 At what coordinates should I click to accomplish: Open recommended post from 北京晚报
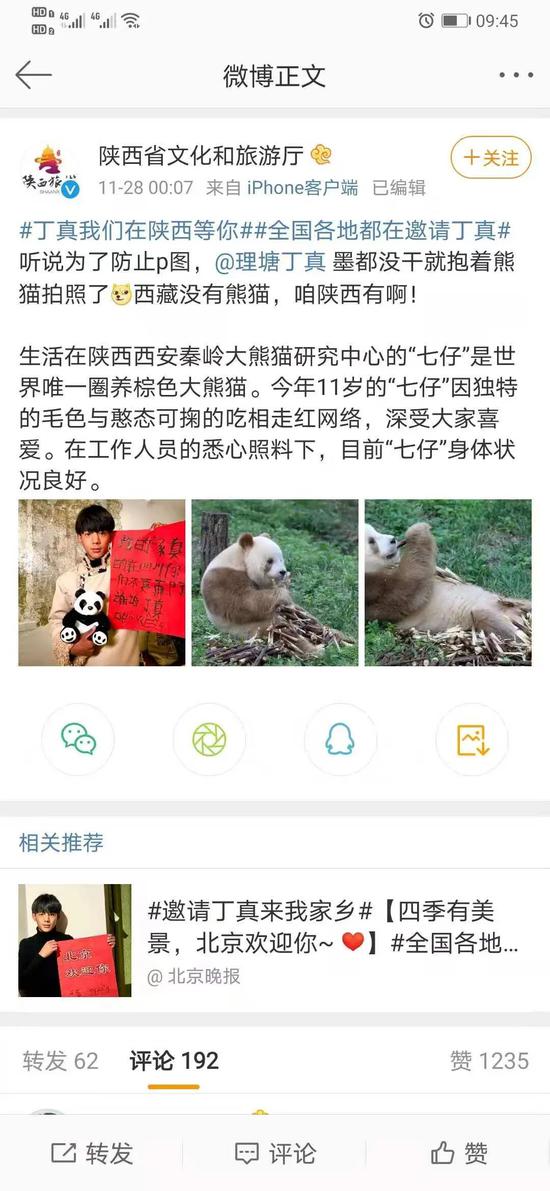click(274, 940)
